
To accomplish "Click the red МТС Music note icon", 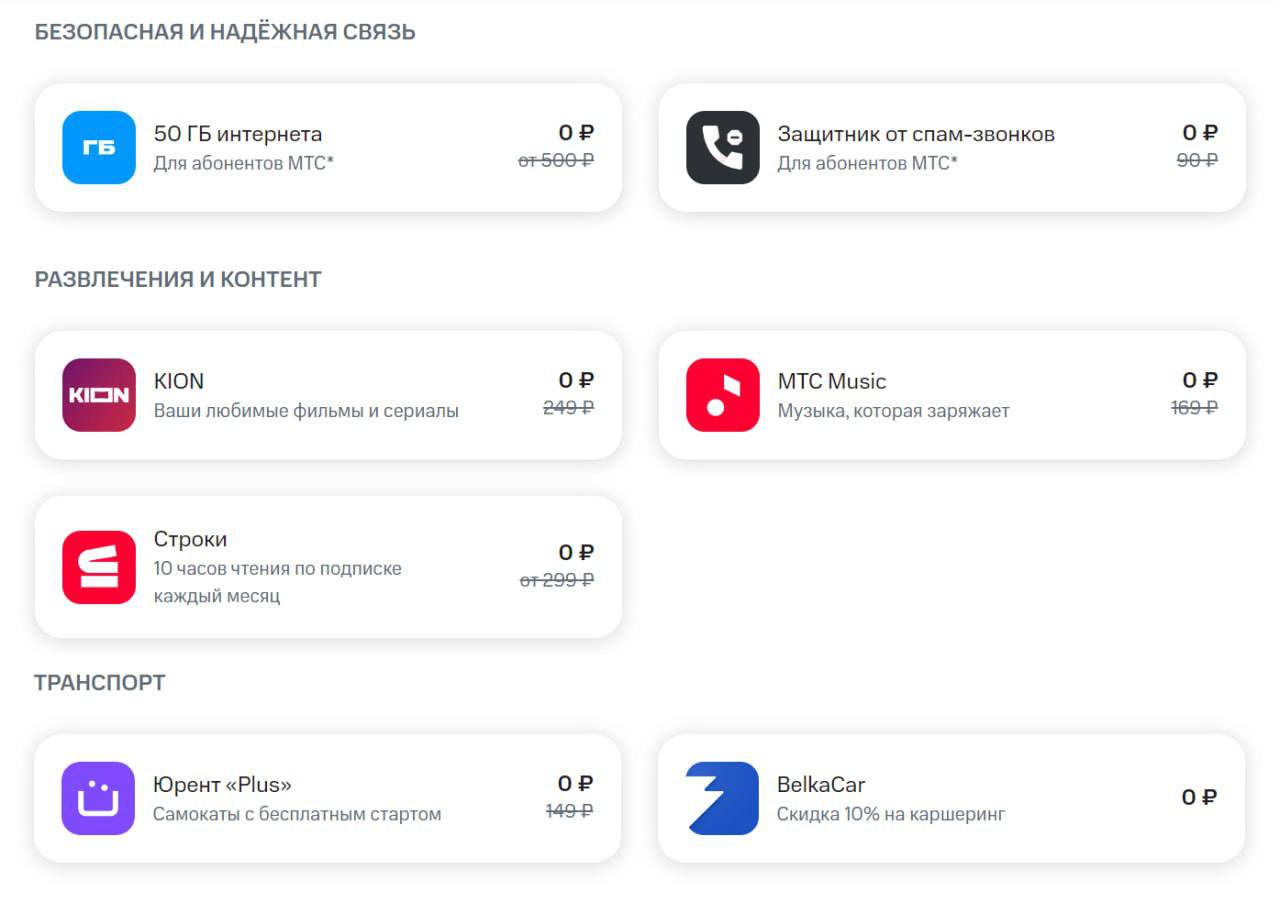I will tap(722, 395).
